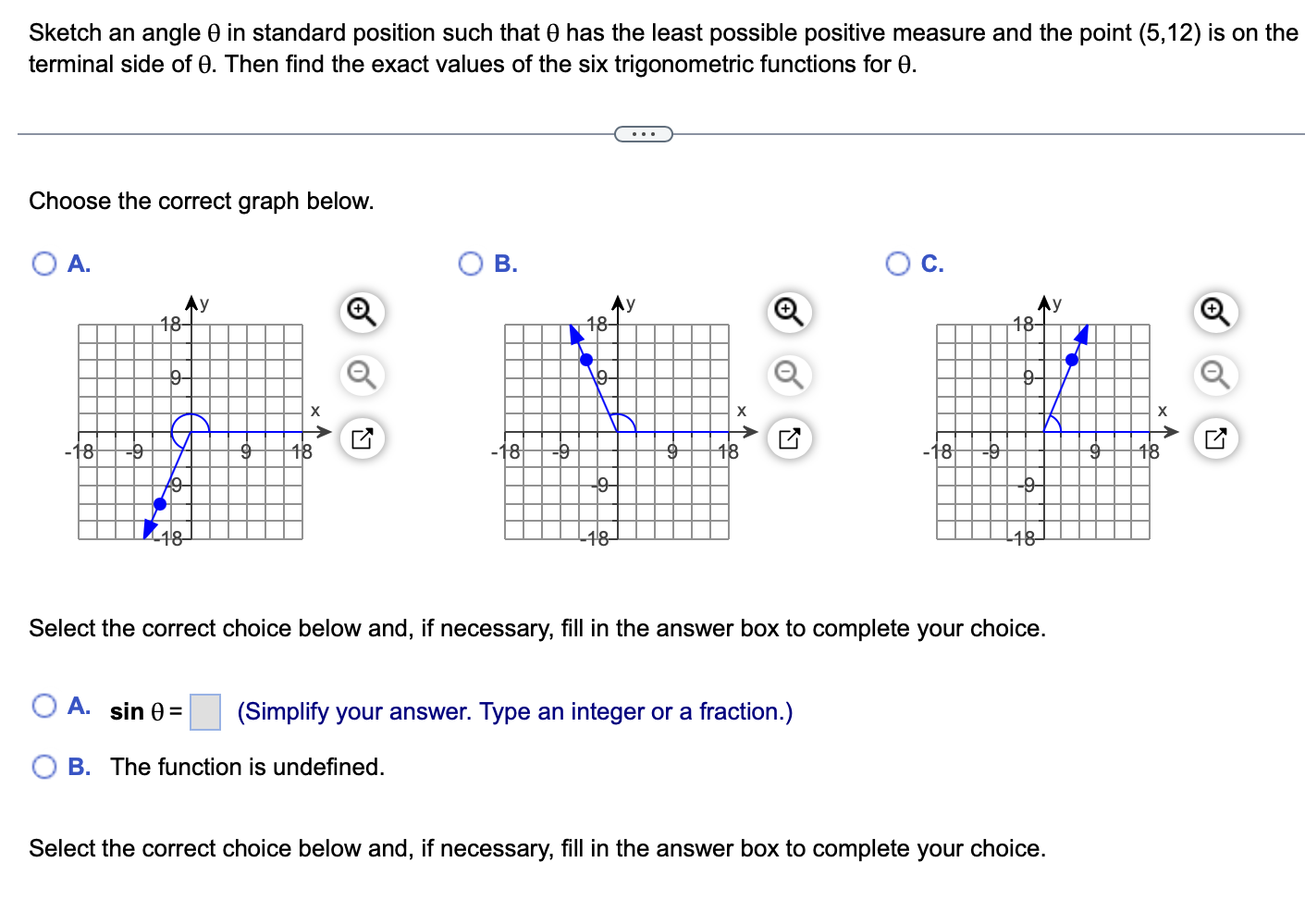This screenshot has height=924, width=1305.
Task: Select 'The function is undefined' option
Action: (x=43, y=766)
